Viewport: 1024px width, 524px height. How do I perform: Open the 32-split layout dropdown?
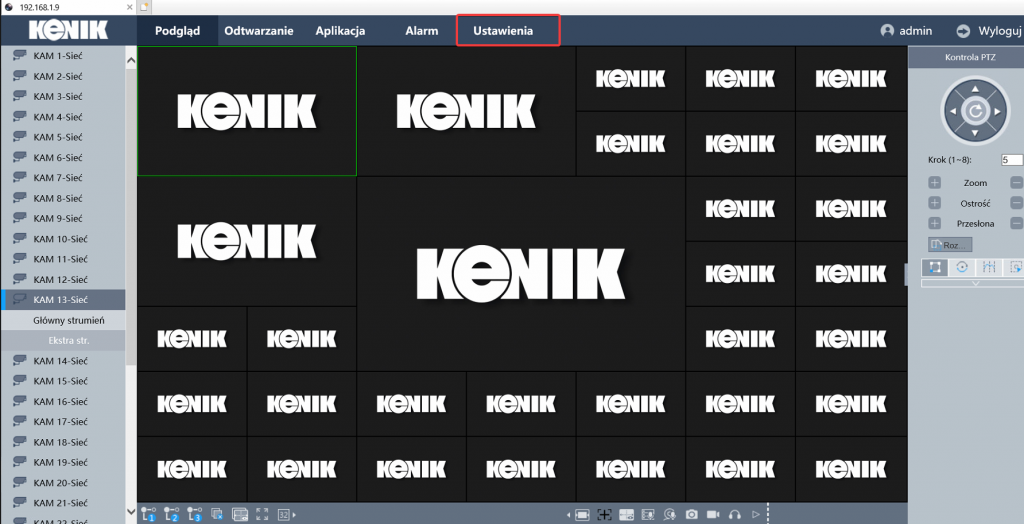(x=286, y=514)
